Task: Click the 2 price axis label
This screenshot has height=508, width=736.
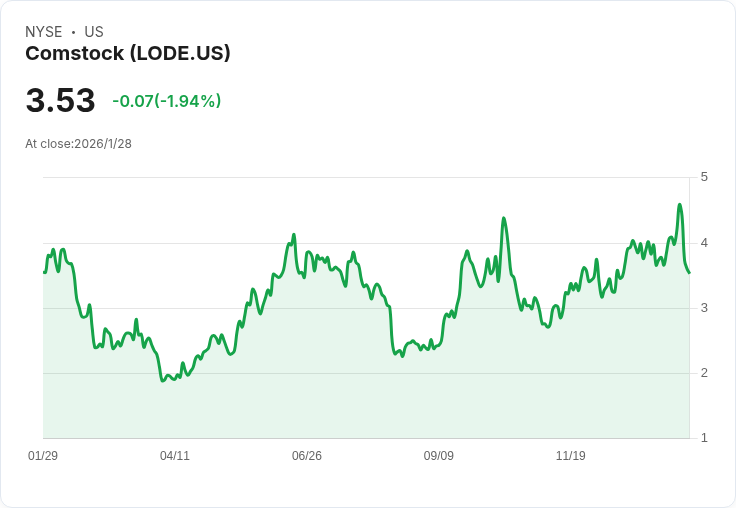Action: [x=704, y=373]
